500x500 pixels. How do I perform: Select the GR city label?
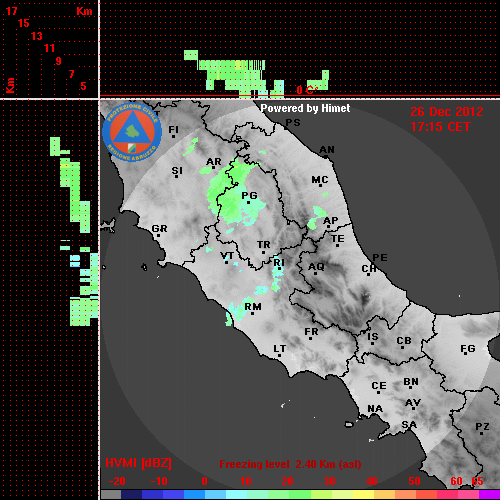[159, 229]
